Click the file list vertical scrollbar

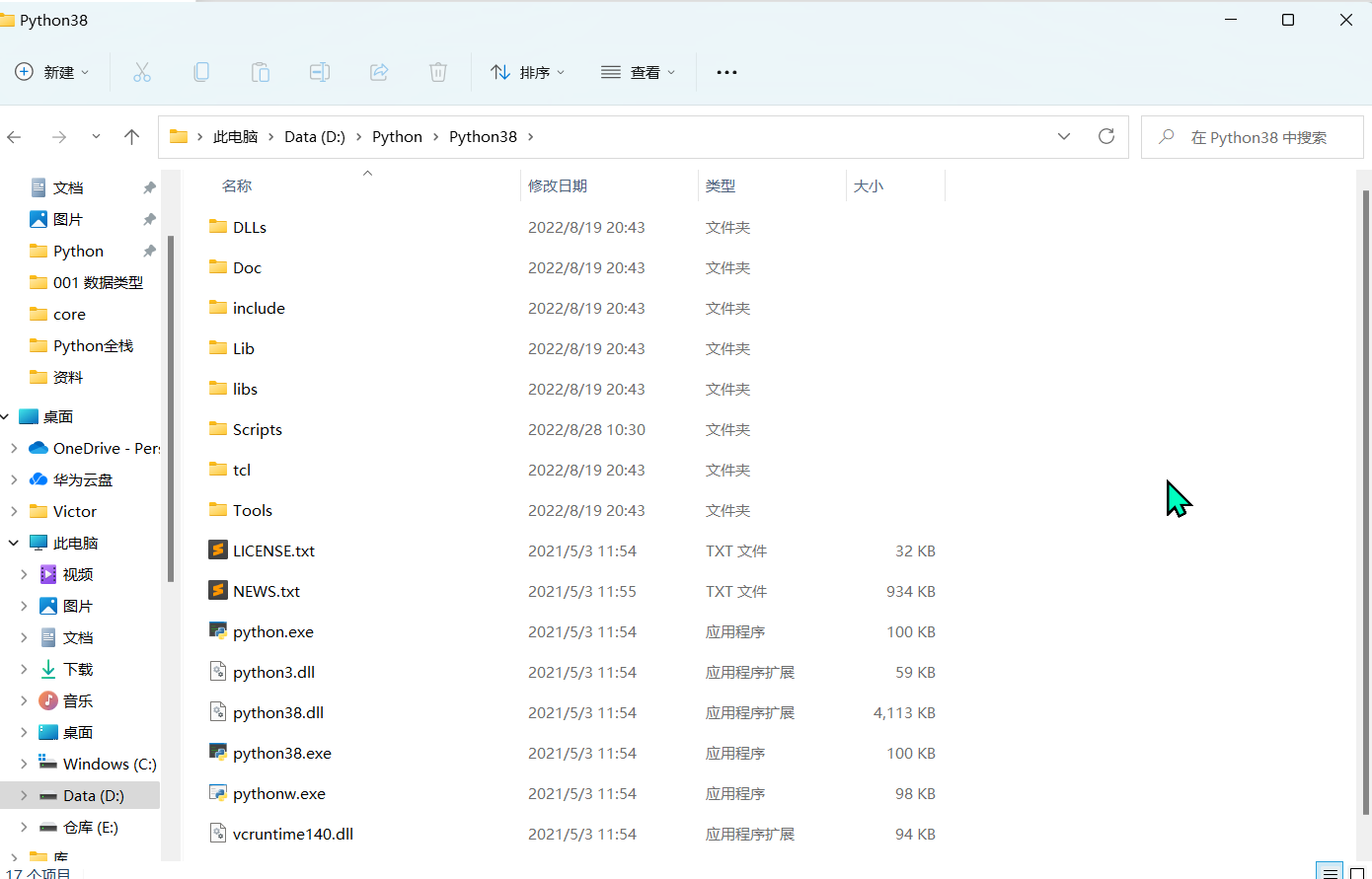tap(1366, 503)
